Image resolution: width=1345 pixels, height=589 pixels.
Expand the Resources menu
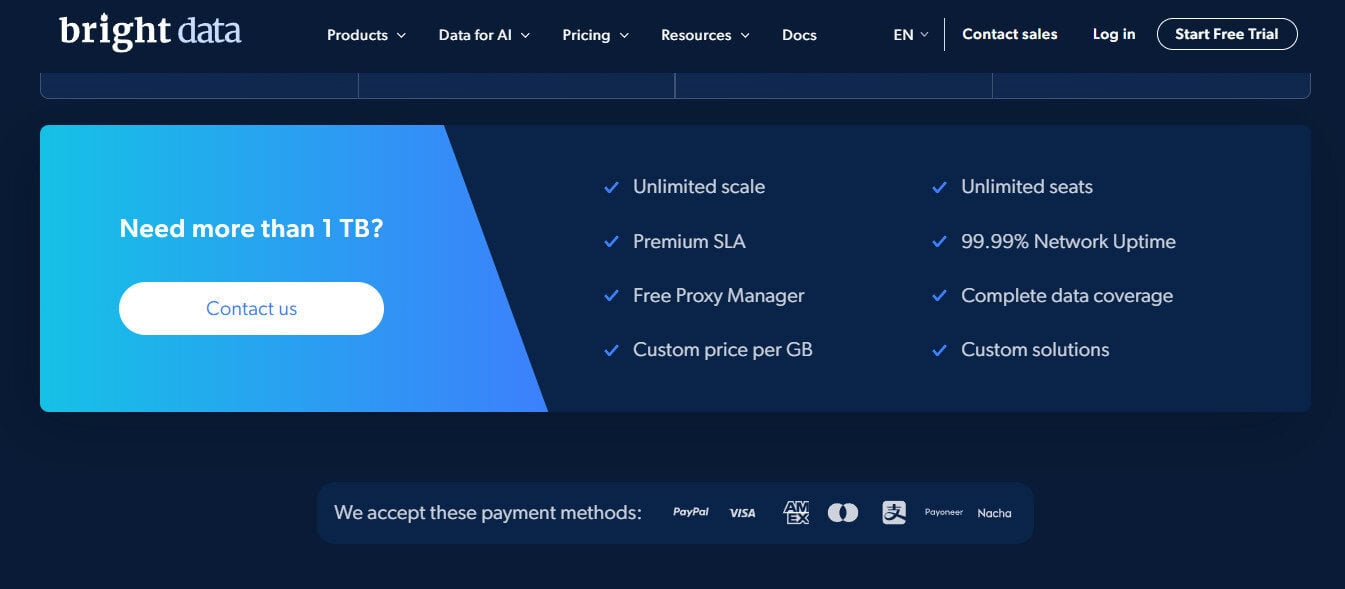[705, 35]
